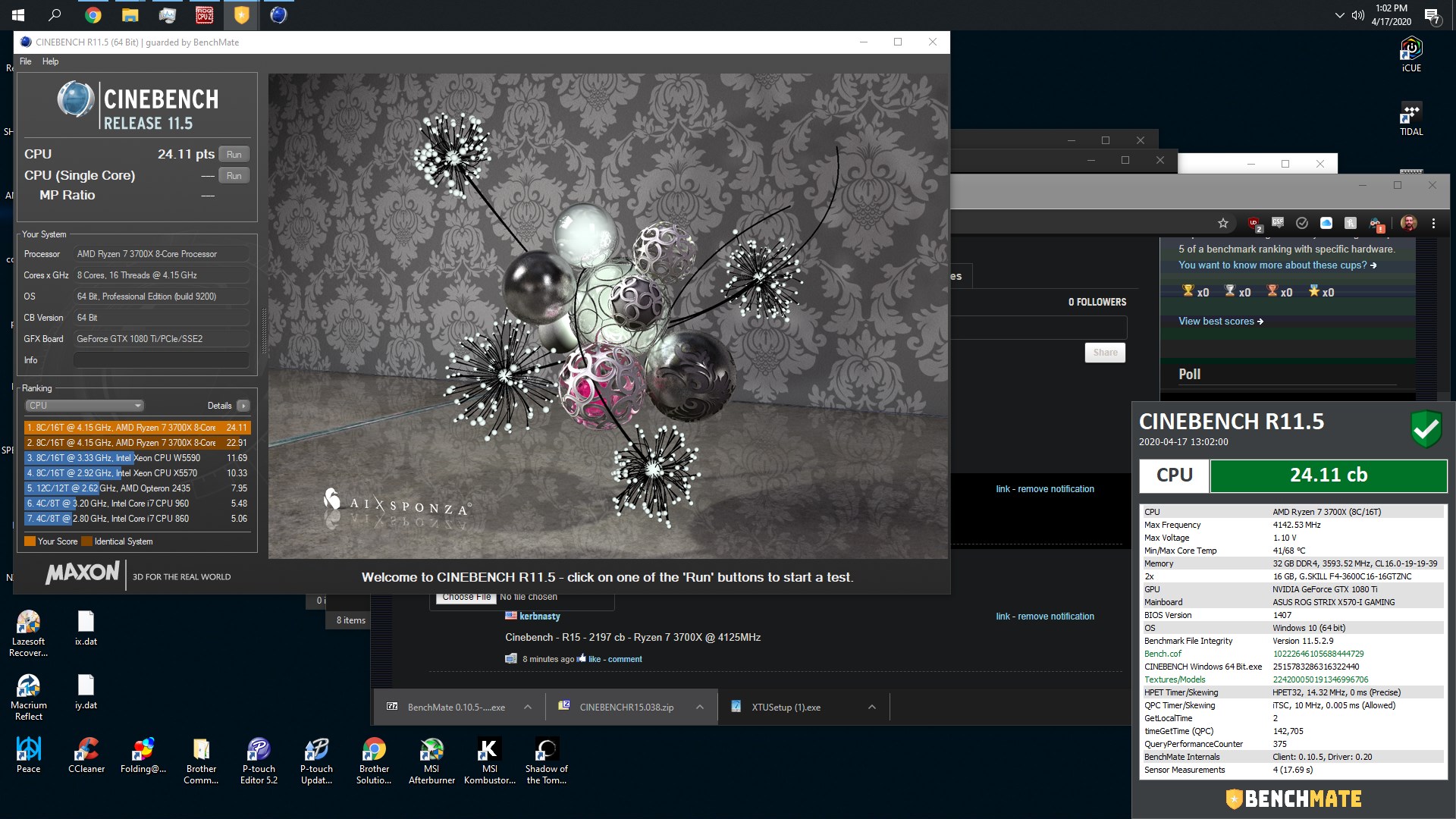Open Chrome three-dot menu

pyautogui.click(x=1433, y=223)
